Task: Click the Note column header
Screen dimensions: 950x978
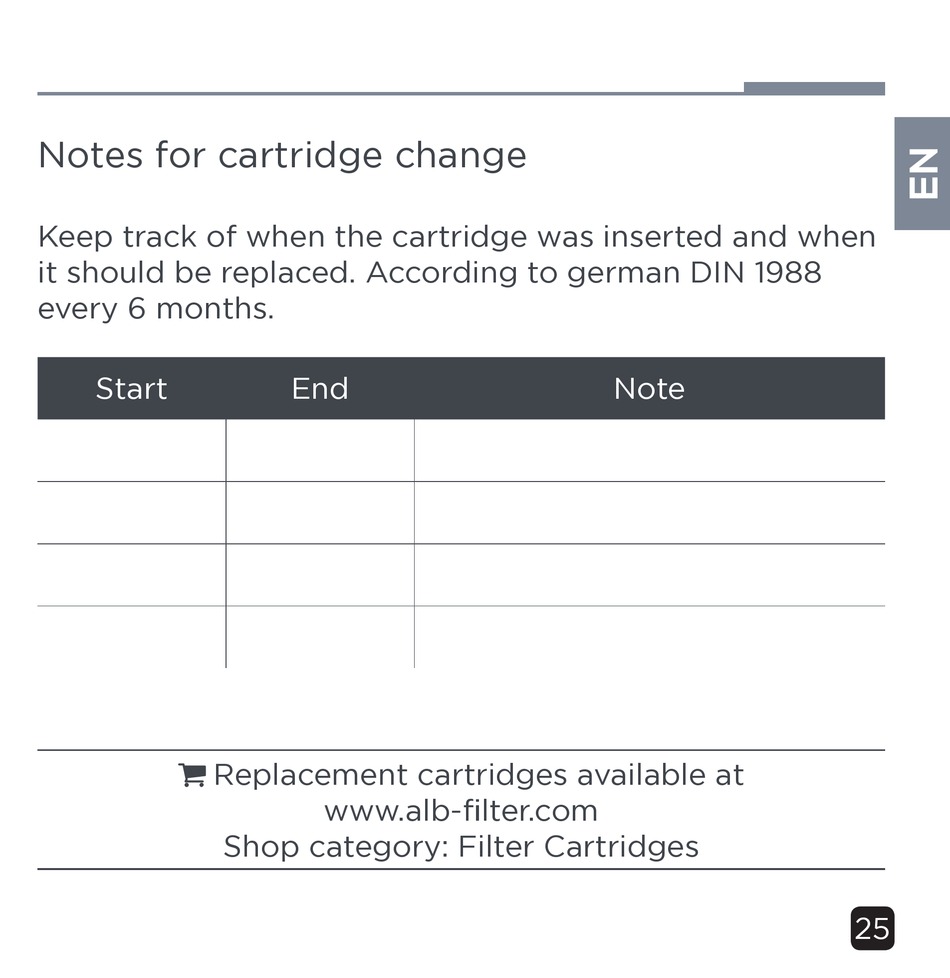Action: (649, 389)
